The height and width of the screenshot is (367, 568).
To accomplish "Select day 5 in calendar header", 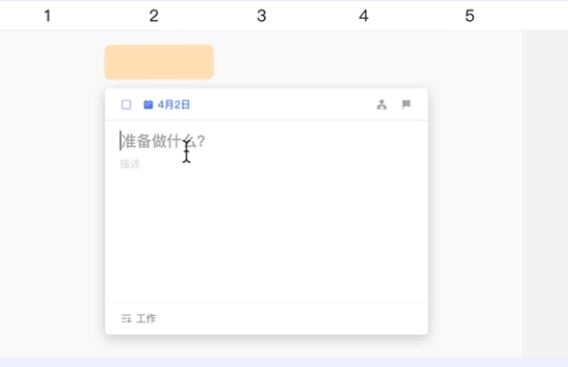I will (x=470, y=16).
